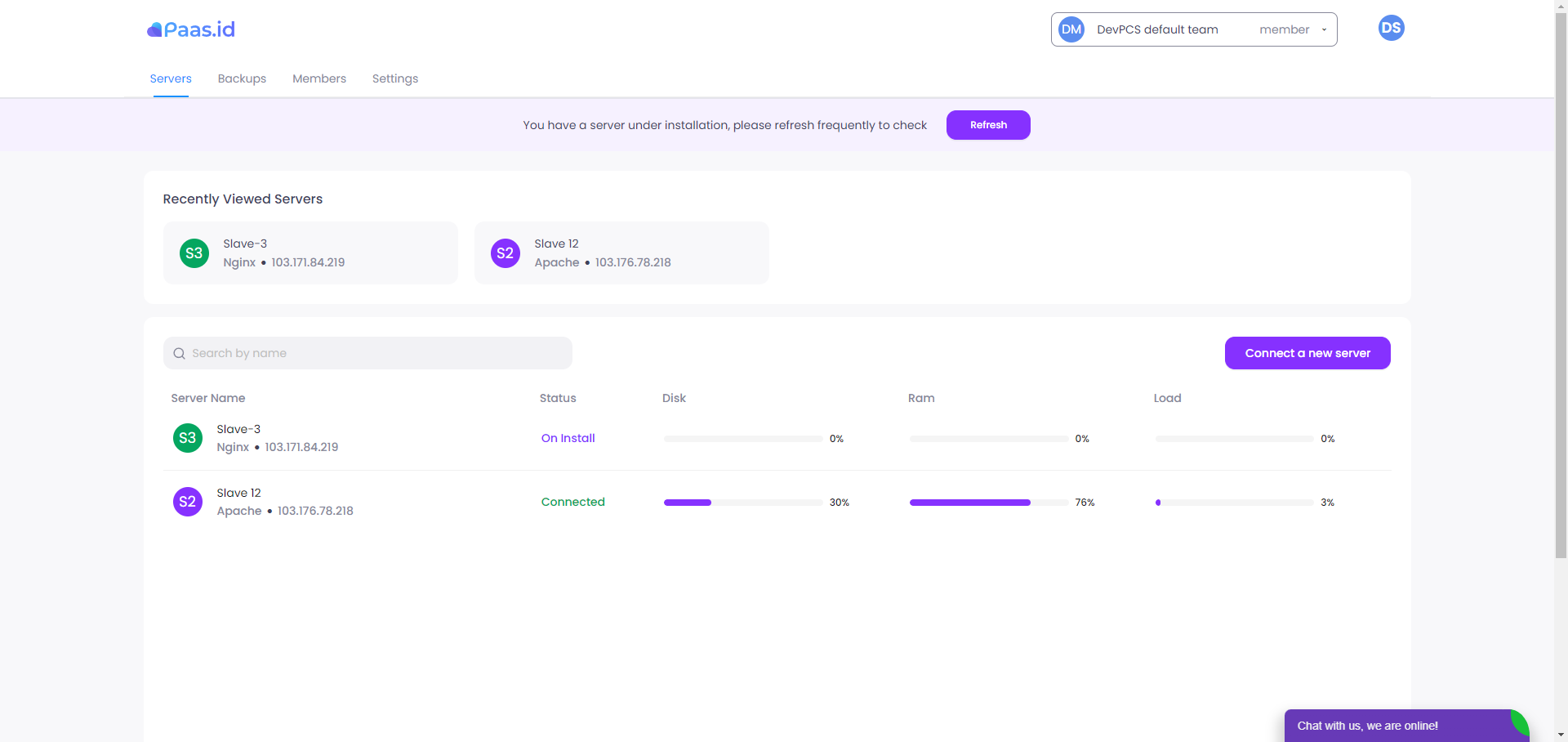
Task: Click Slave 12 Load 3% progress bar
Action: coord(1235,503)
